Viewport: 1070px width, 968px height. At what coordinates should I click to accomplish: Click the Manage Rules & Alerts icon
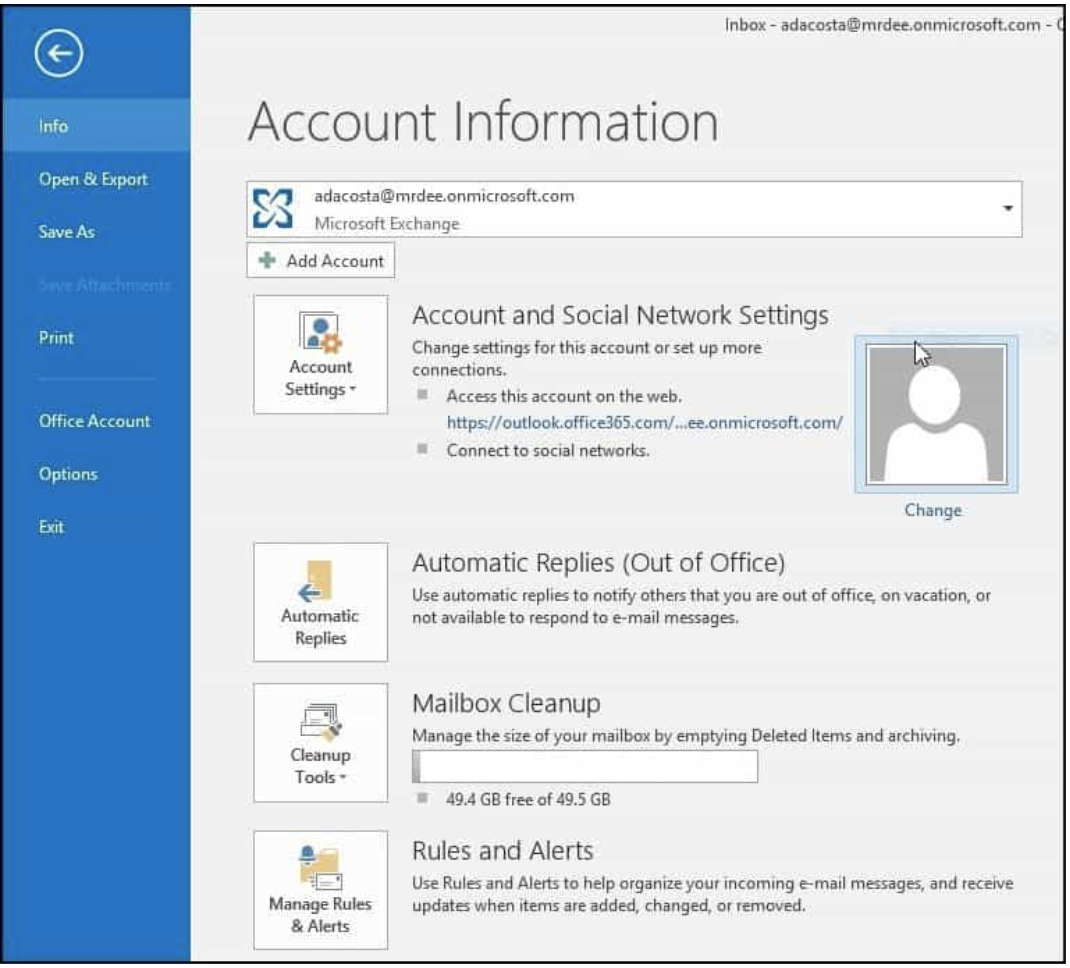(320, 867)
